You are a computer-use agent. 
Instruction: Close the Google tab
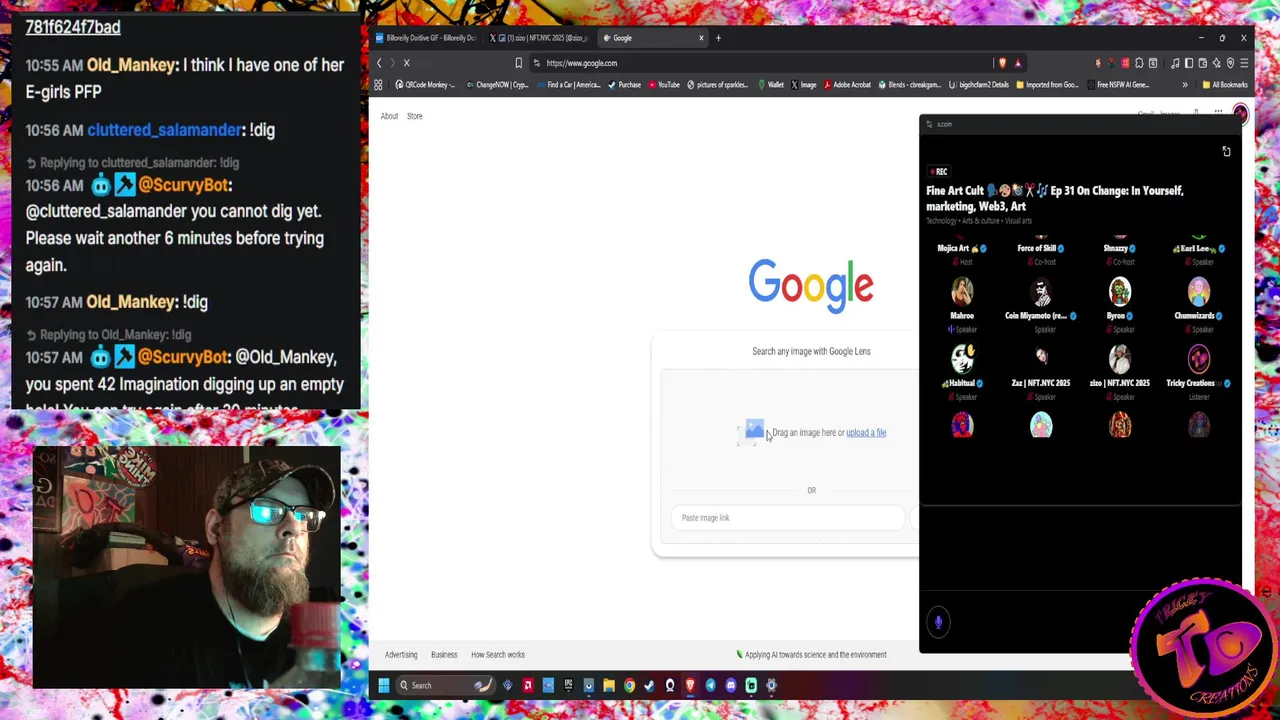point(701,38)
